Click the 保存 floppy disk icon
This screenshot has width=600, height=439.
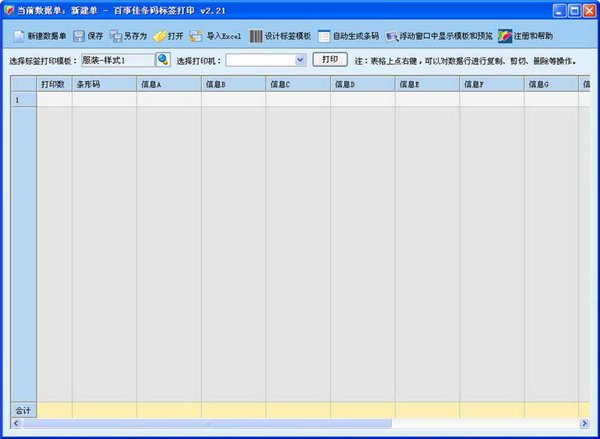click(79, 36)
